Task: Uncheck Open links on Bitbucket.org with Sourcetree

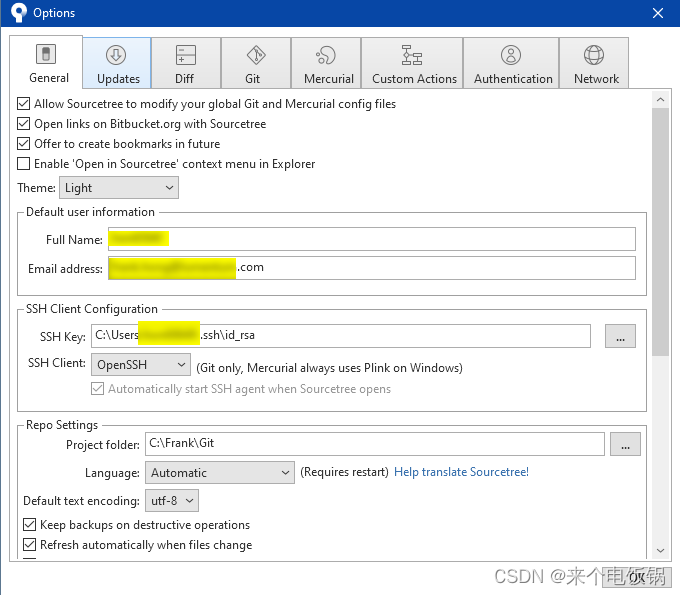Action: pyautogui.click(x=23, y=124)
